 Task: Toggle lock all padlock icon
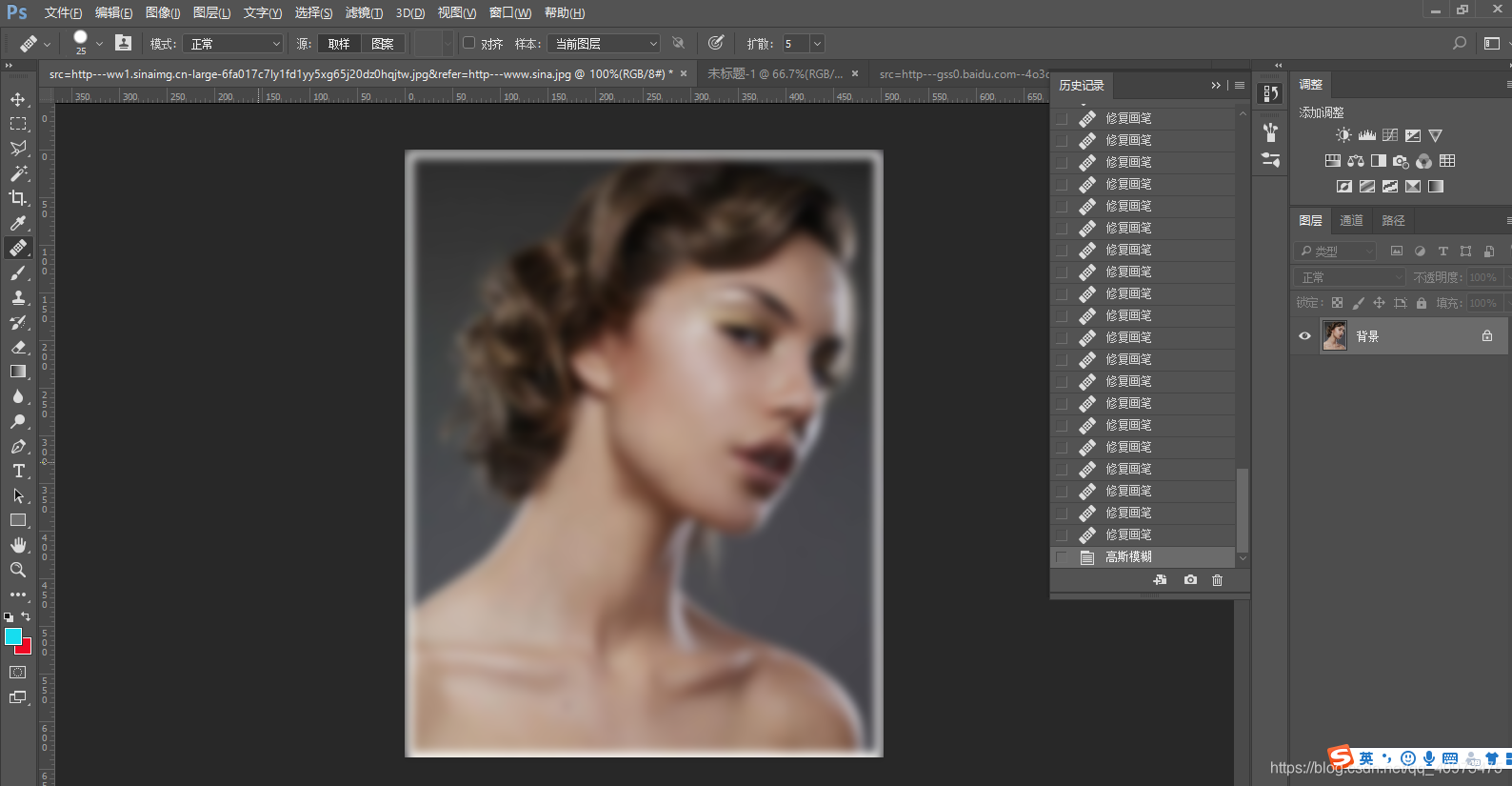[1422, 303]
